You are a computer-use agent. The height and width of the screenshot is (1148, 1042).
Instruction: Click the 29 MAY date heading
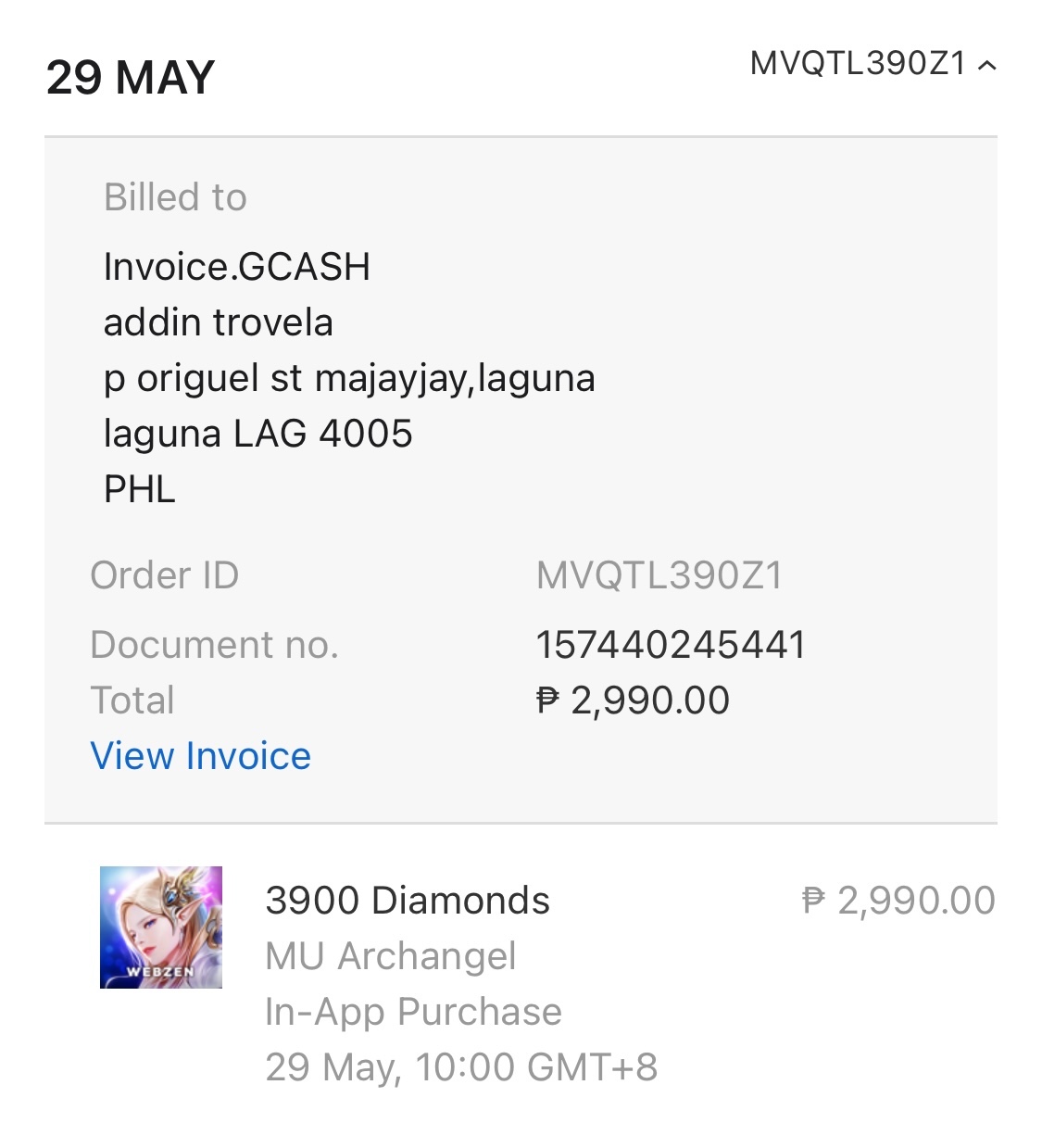coord(131,78)
